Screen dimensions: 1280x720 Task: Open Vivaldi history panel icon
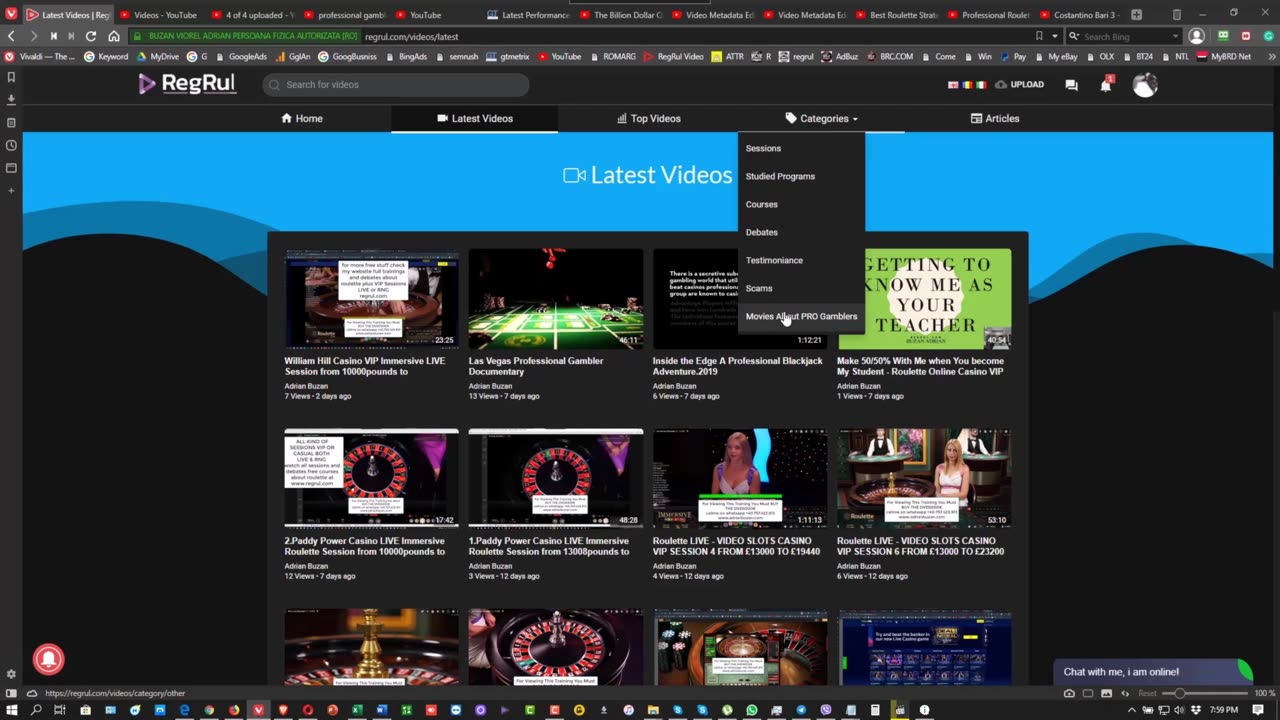click(11, 145)
